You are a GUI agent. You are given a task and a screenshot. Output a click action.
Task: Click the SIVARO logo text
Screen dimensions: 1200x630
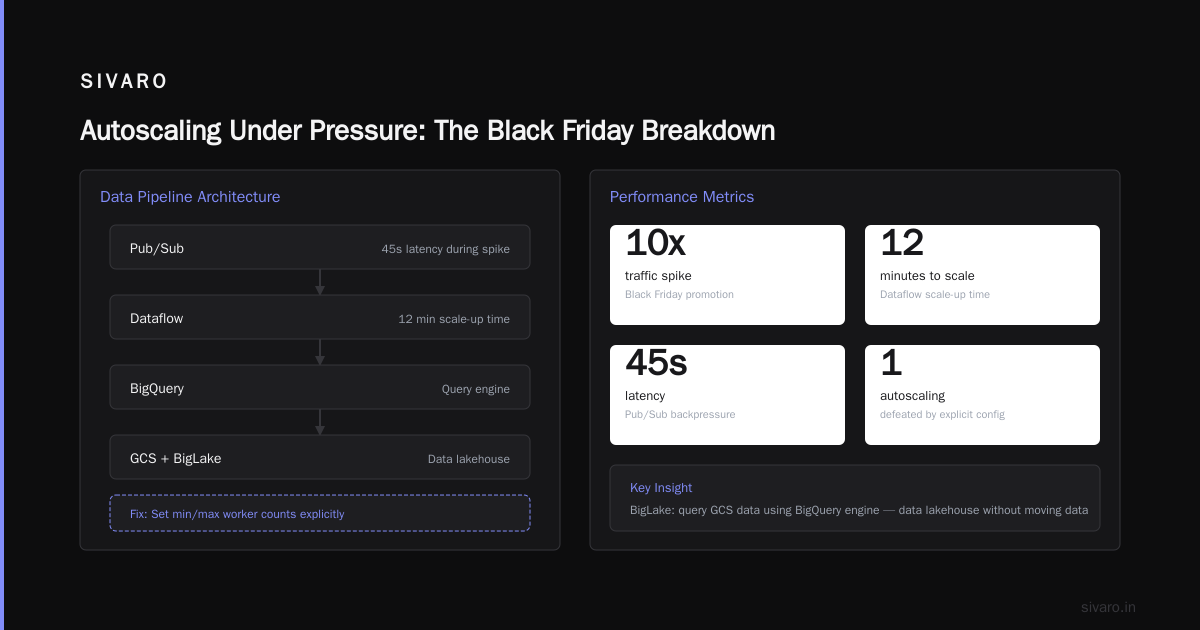tap(124, 82)
